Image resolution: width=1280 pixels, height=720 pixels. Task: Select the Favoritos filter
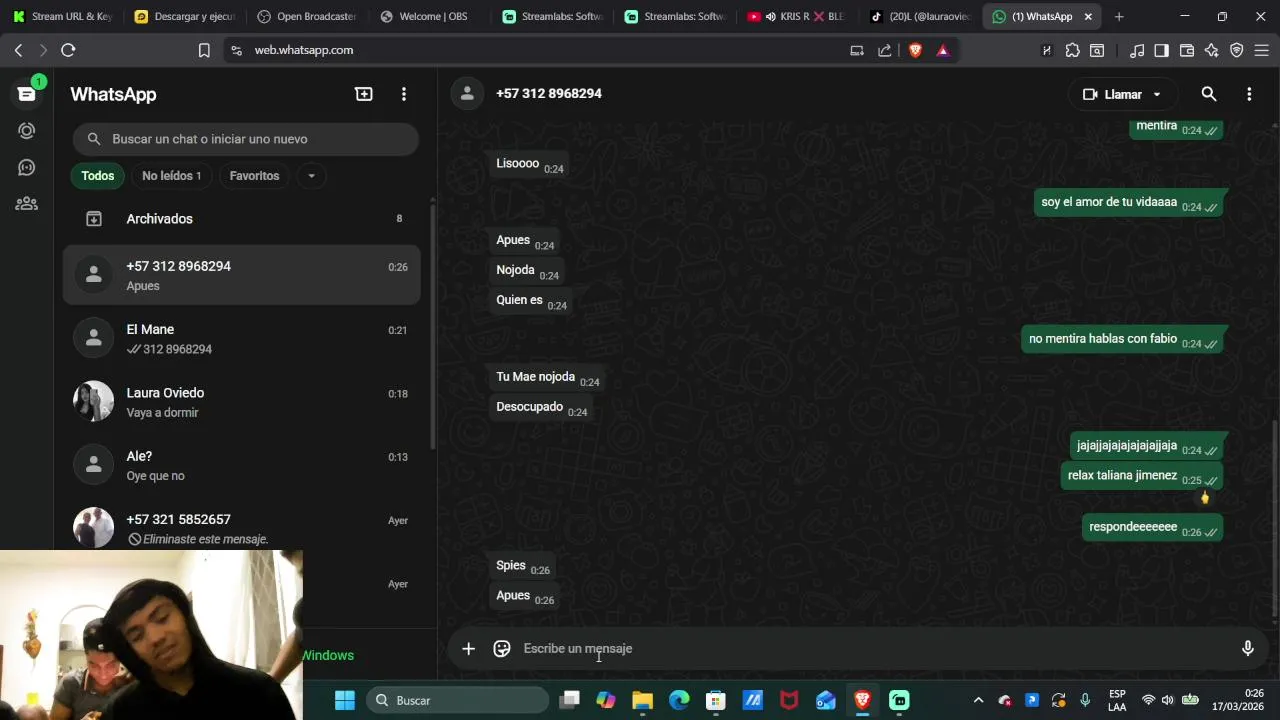(x=254, y=176)
